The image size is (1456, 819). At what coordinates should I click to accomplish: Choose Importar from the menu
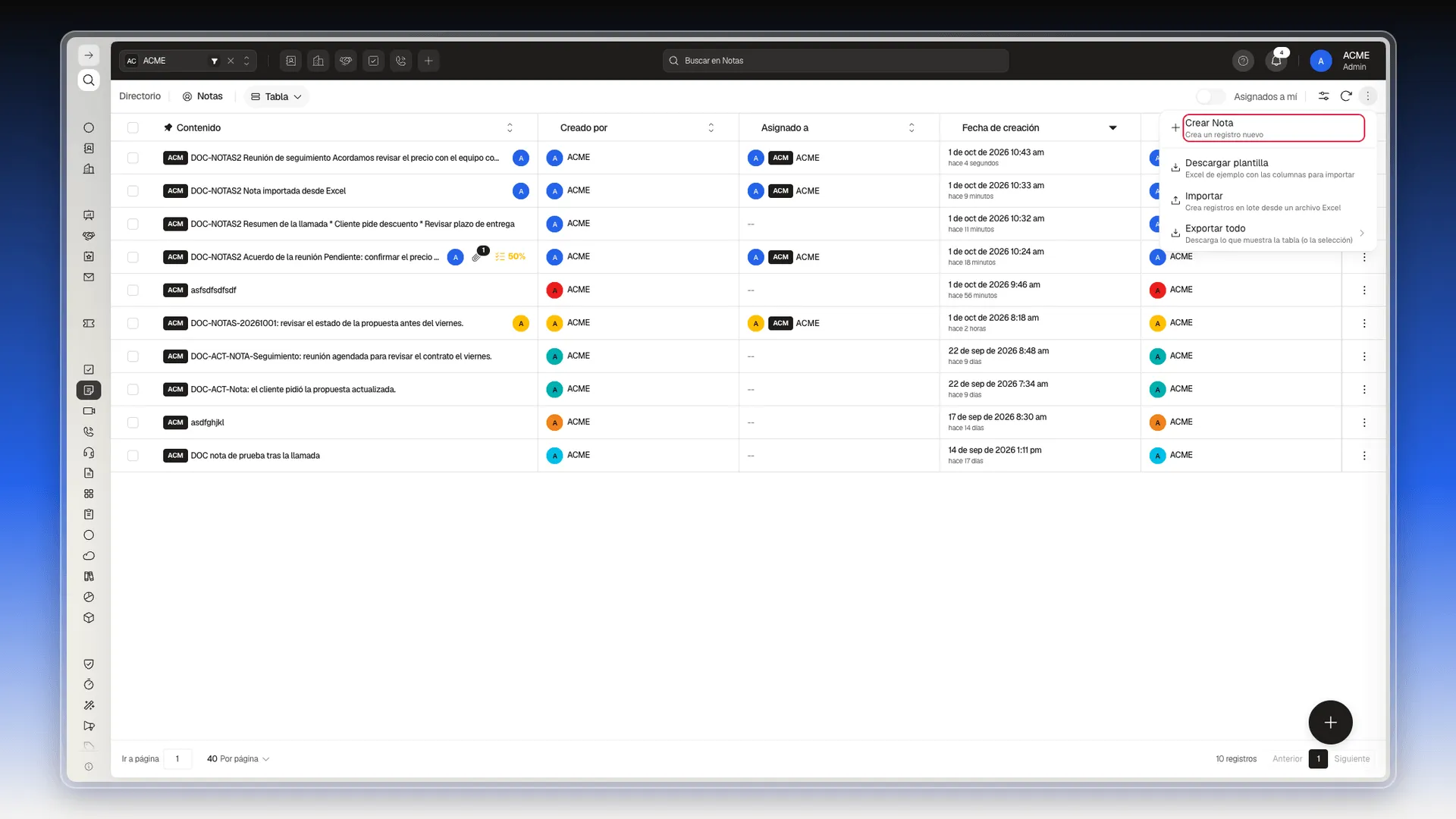click(x=1269, y=201)
